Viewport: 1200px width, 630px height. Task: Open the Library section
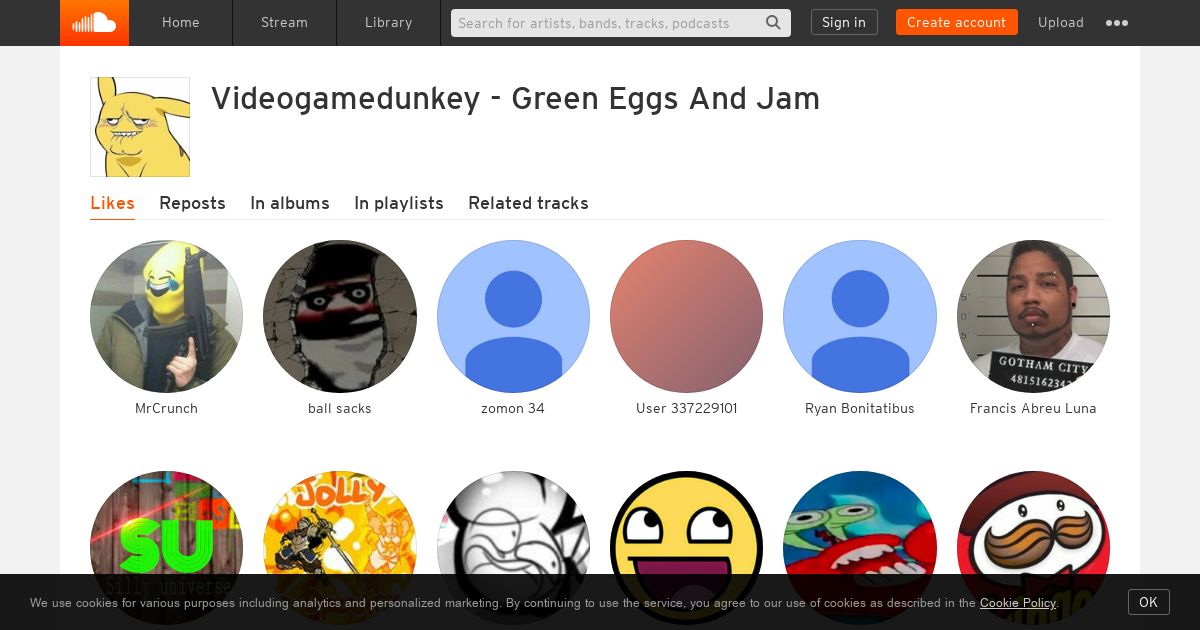coord(388,22)
